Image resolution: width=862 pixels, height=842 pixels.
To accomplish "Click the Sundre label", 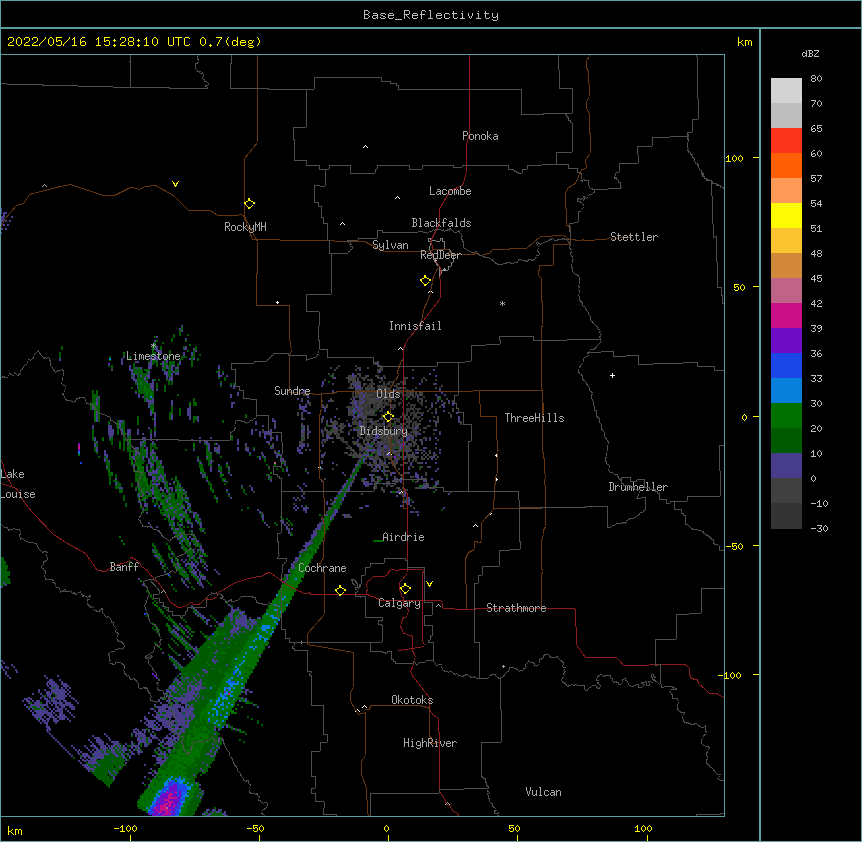I will tap(292, 391).
